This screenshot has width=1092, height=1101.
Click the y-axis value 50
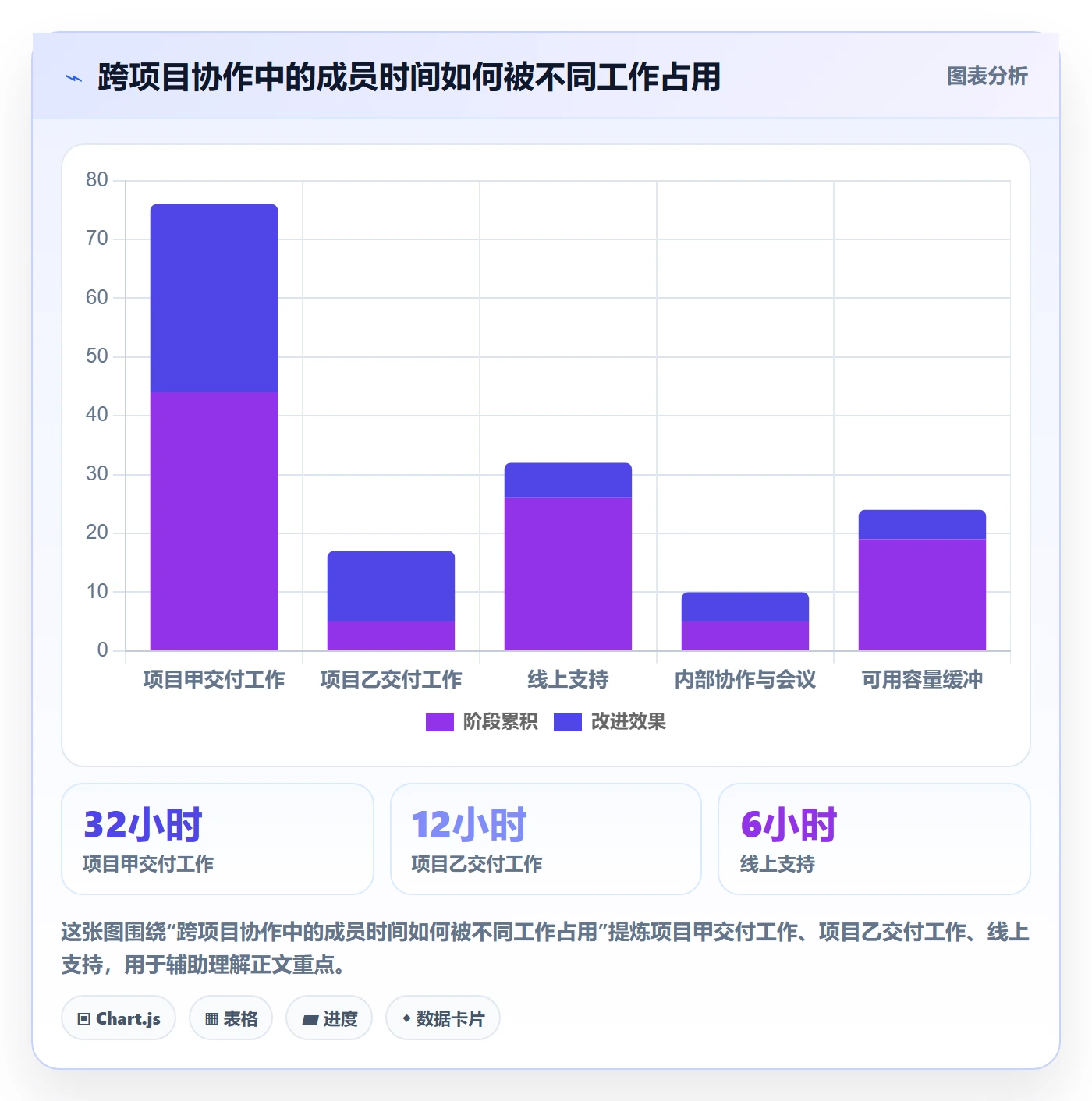(x=97, y=356)
